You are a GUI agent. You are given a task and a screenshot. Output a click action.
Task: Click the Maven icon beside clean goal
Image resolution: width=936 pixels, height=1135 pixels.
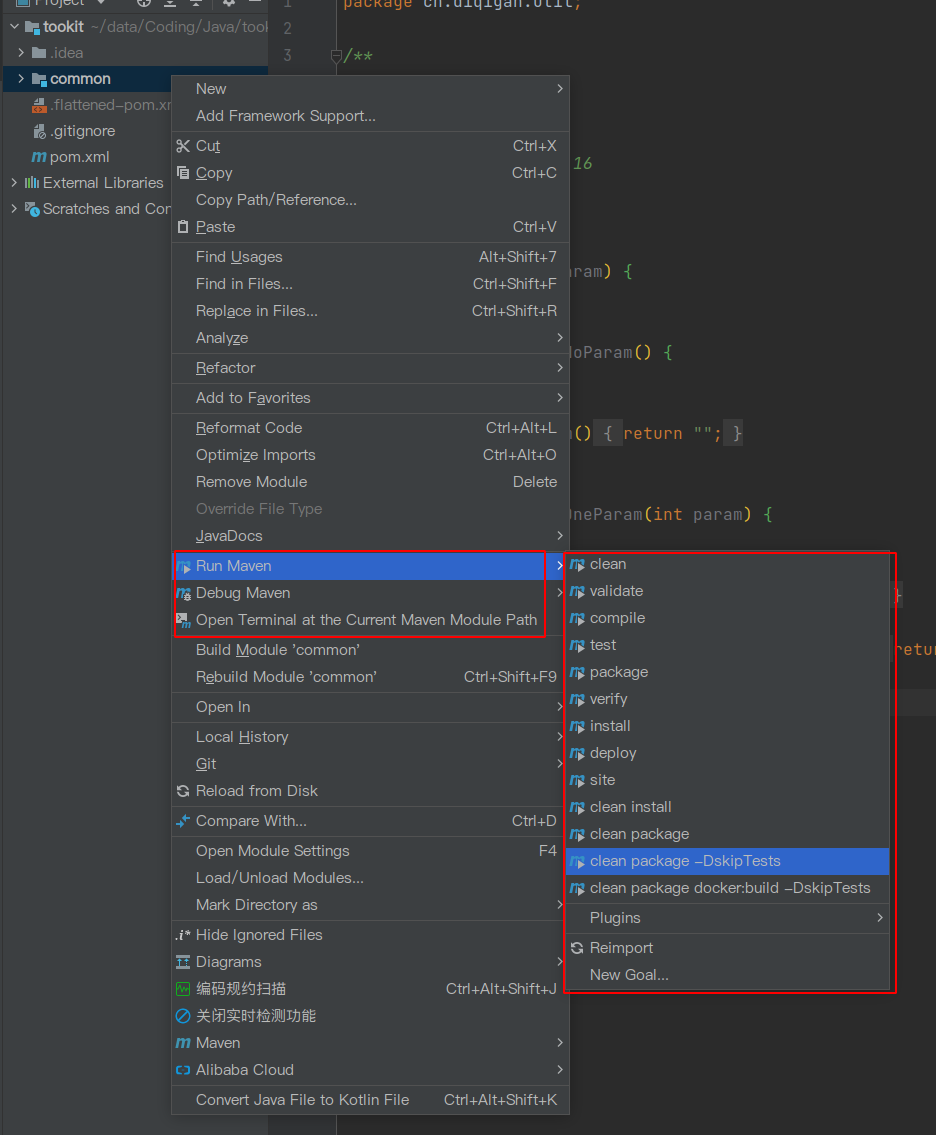(x=577, y=565)
